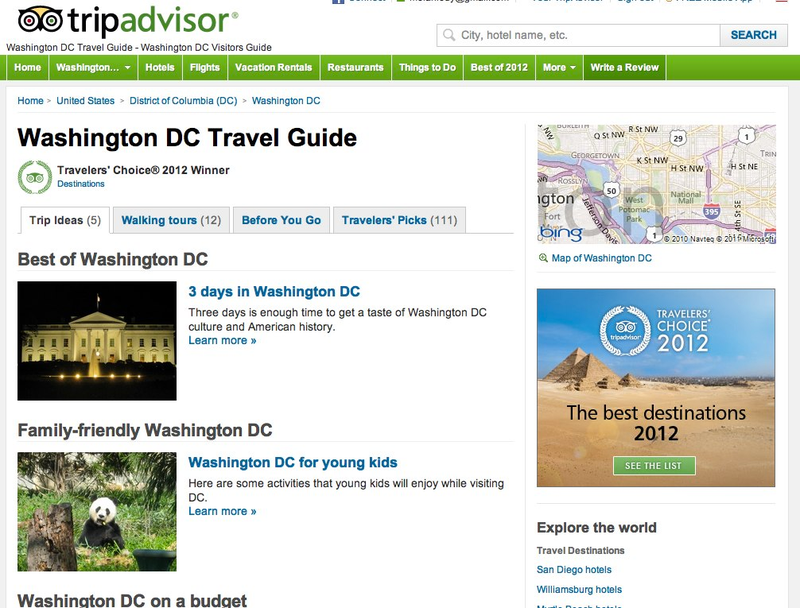
Task: Open the 3 days in Washington DC link
Action: pyautogui.click(x=274, y=292)
